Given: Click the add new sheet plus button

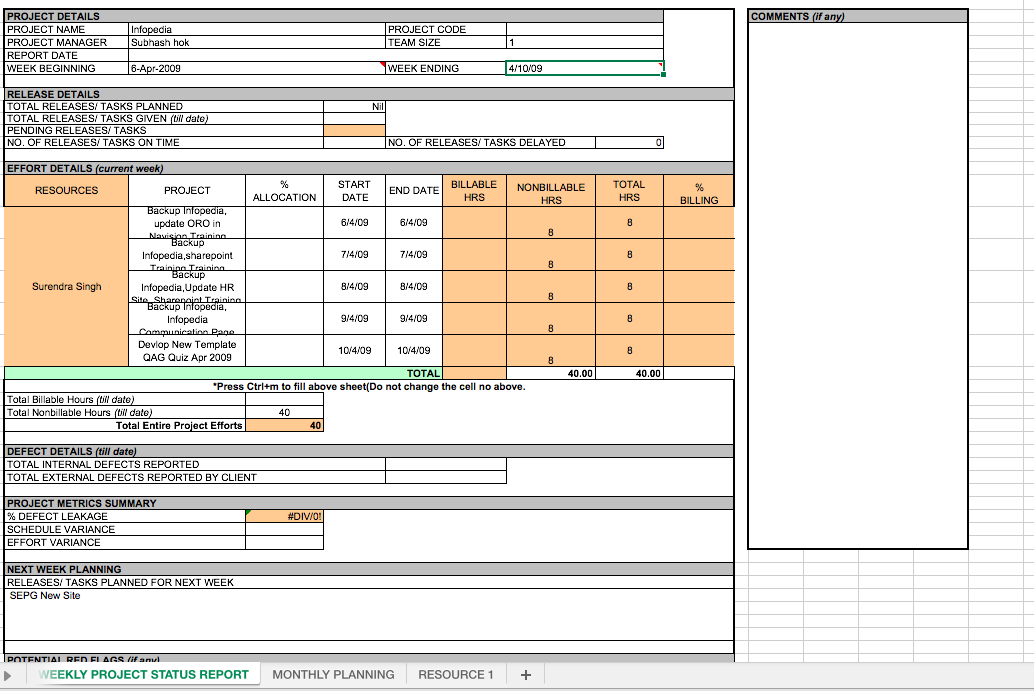Looking at the screenshot, I should 526,675.
